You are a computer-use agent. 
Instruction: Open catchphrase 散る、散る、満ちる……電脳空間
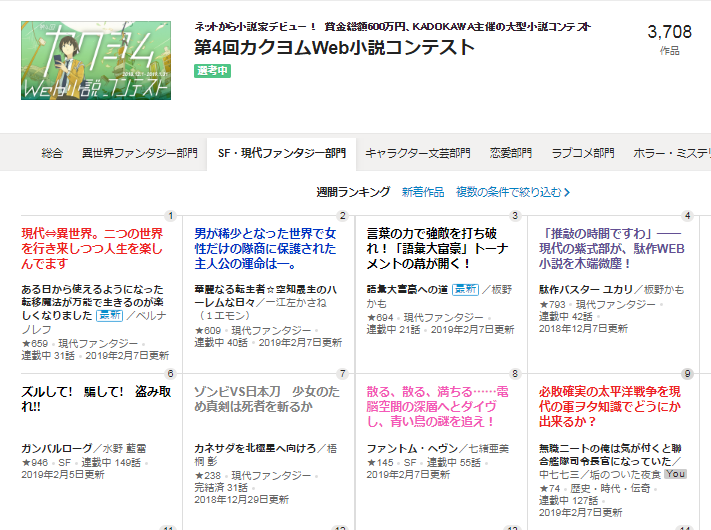click(437, 406)
